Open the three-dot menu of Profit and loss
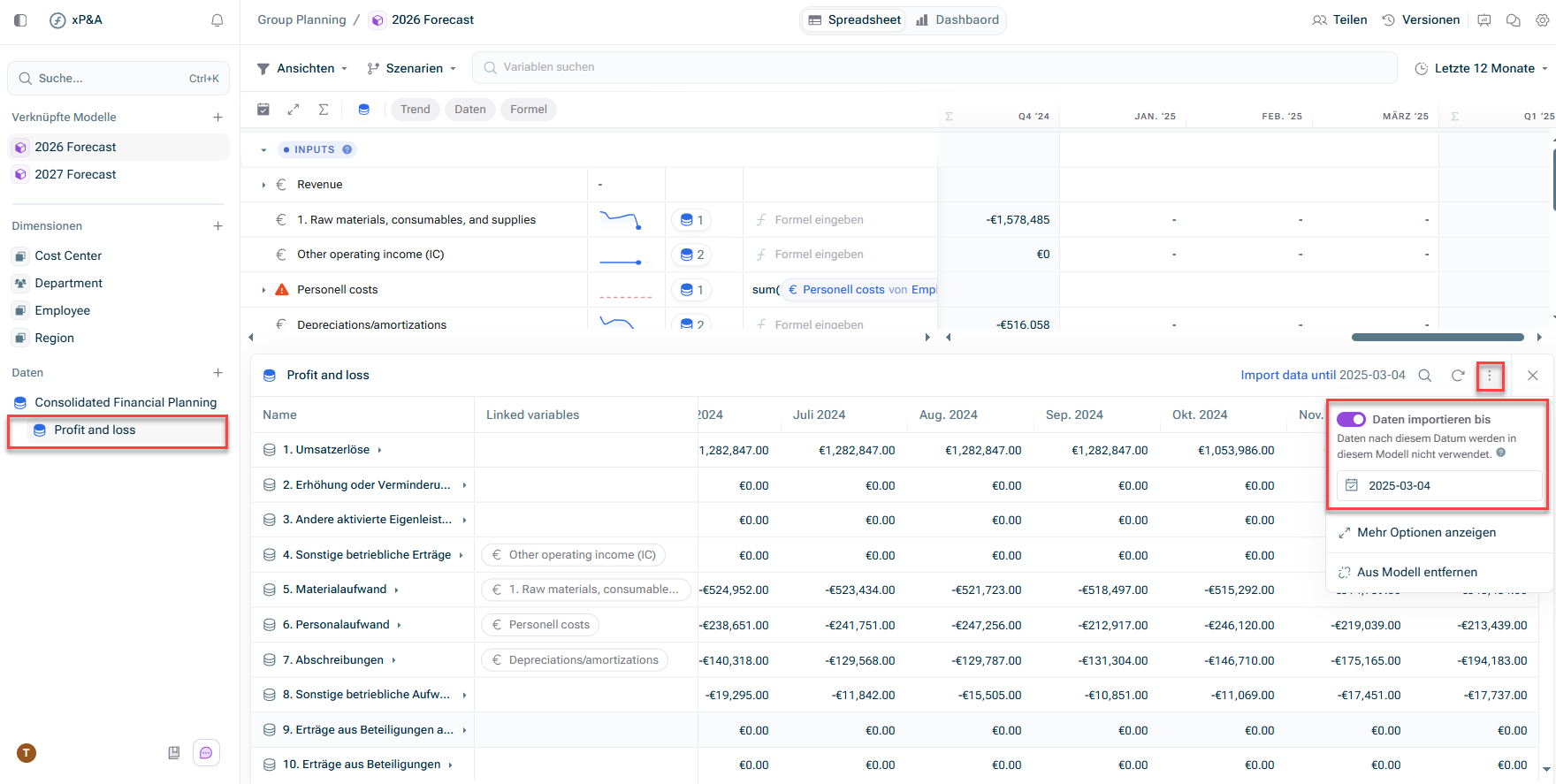Viewport: 1556px width, 784px height. tap(1490, 377)
